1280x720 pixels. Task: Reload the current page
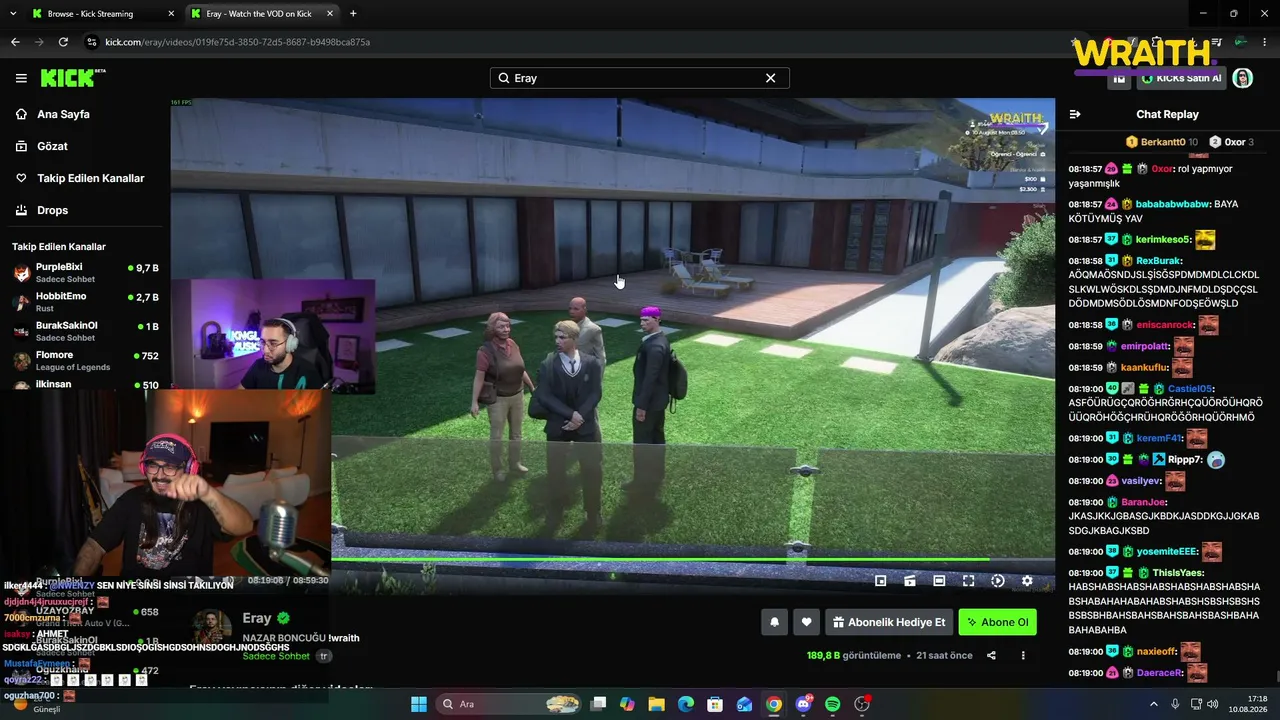click(63, 42)
